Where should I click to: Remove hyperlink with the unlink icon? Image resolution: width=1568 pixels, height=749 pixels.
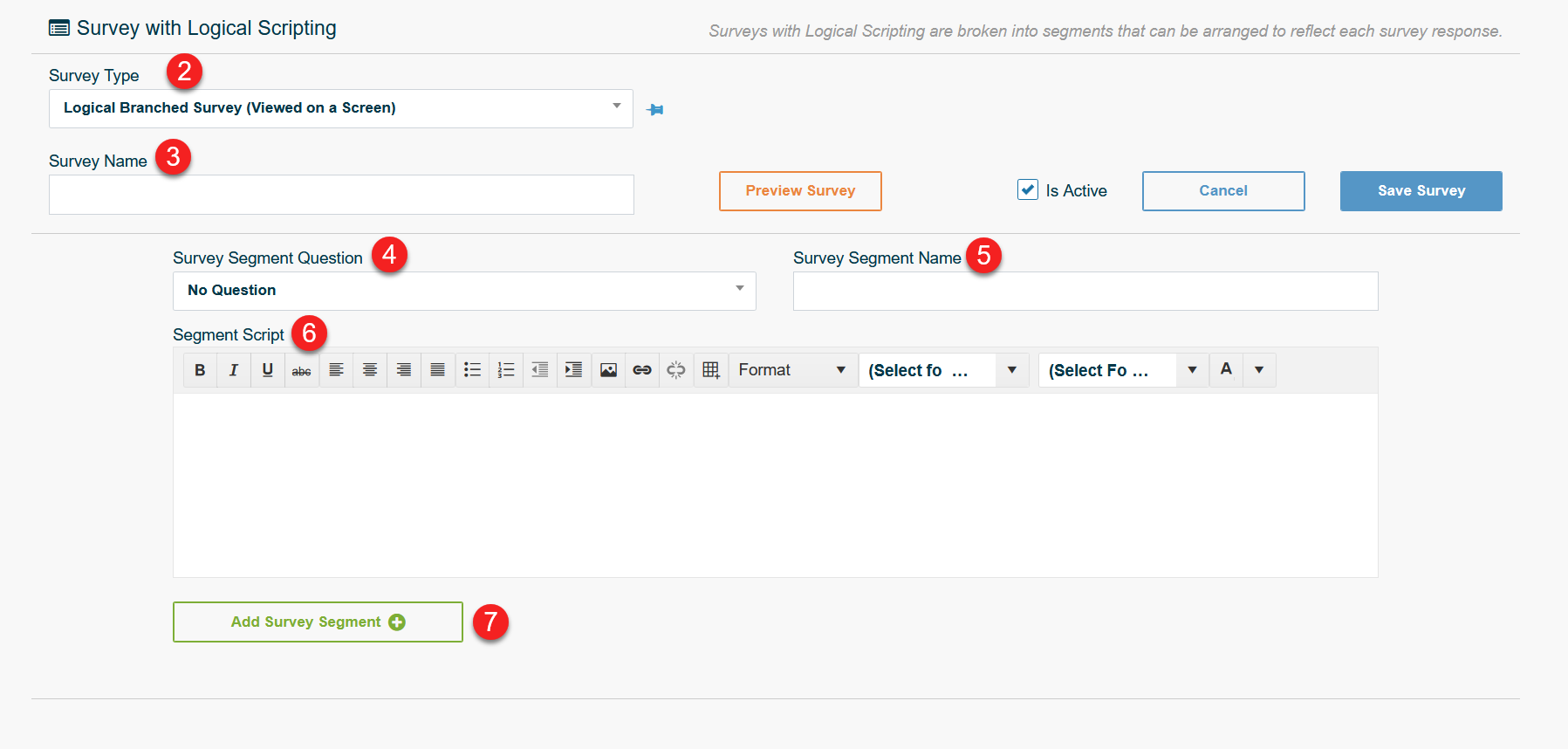click(676, 370)
